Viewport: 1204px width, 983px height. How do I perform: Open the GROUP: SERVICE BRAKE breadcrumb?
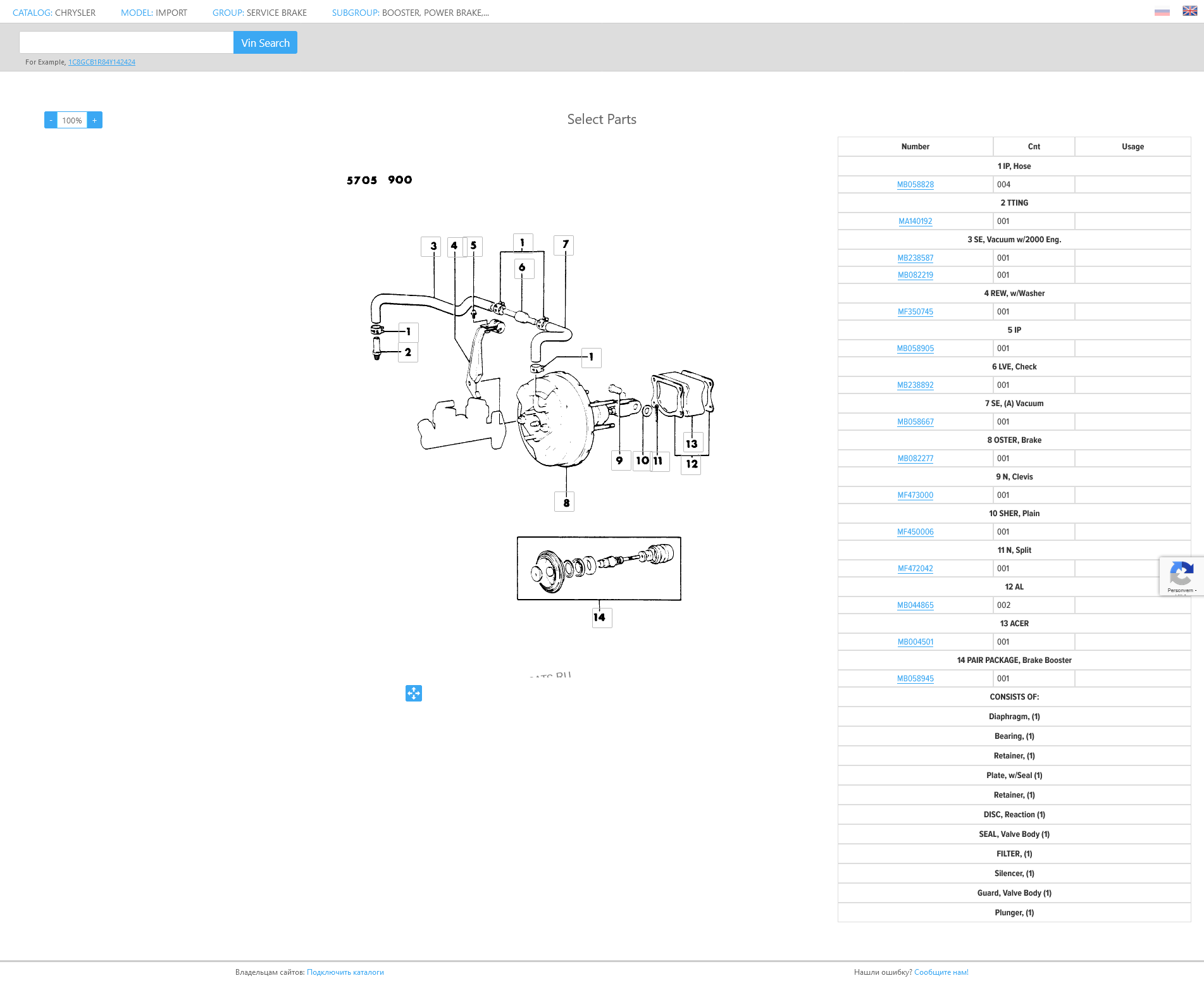(x=259, y=13)
